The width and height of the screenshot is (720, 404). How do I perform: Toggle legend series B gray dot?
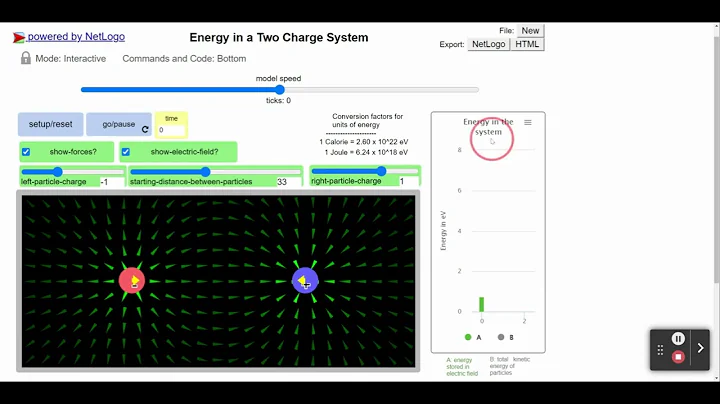coord(501,337)
